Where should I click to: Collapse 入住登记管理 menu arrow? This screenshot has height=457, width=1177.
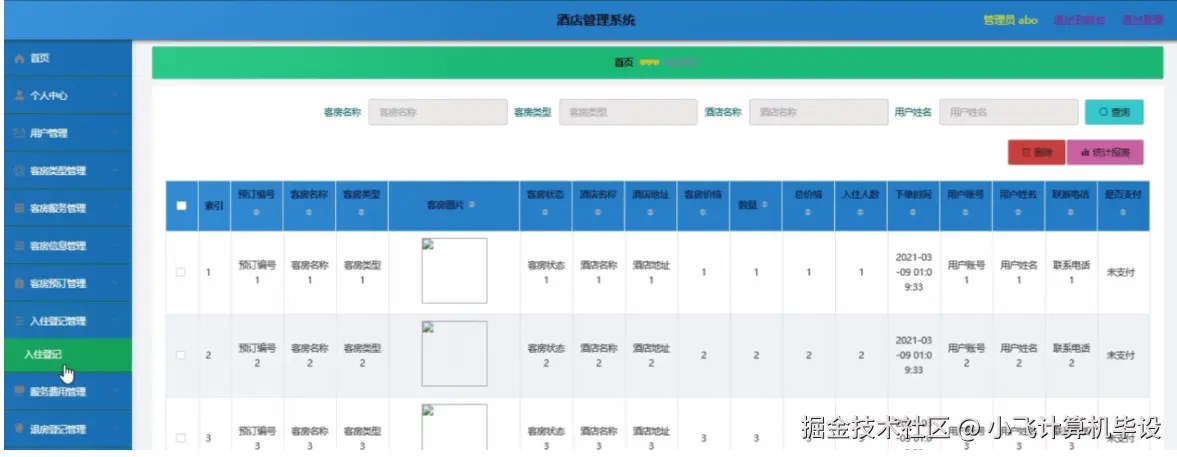point(116,321)
